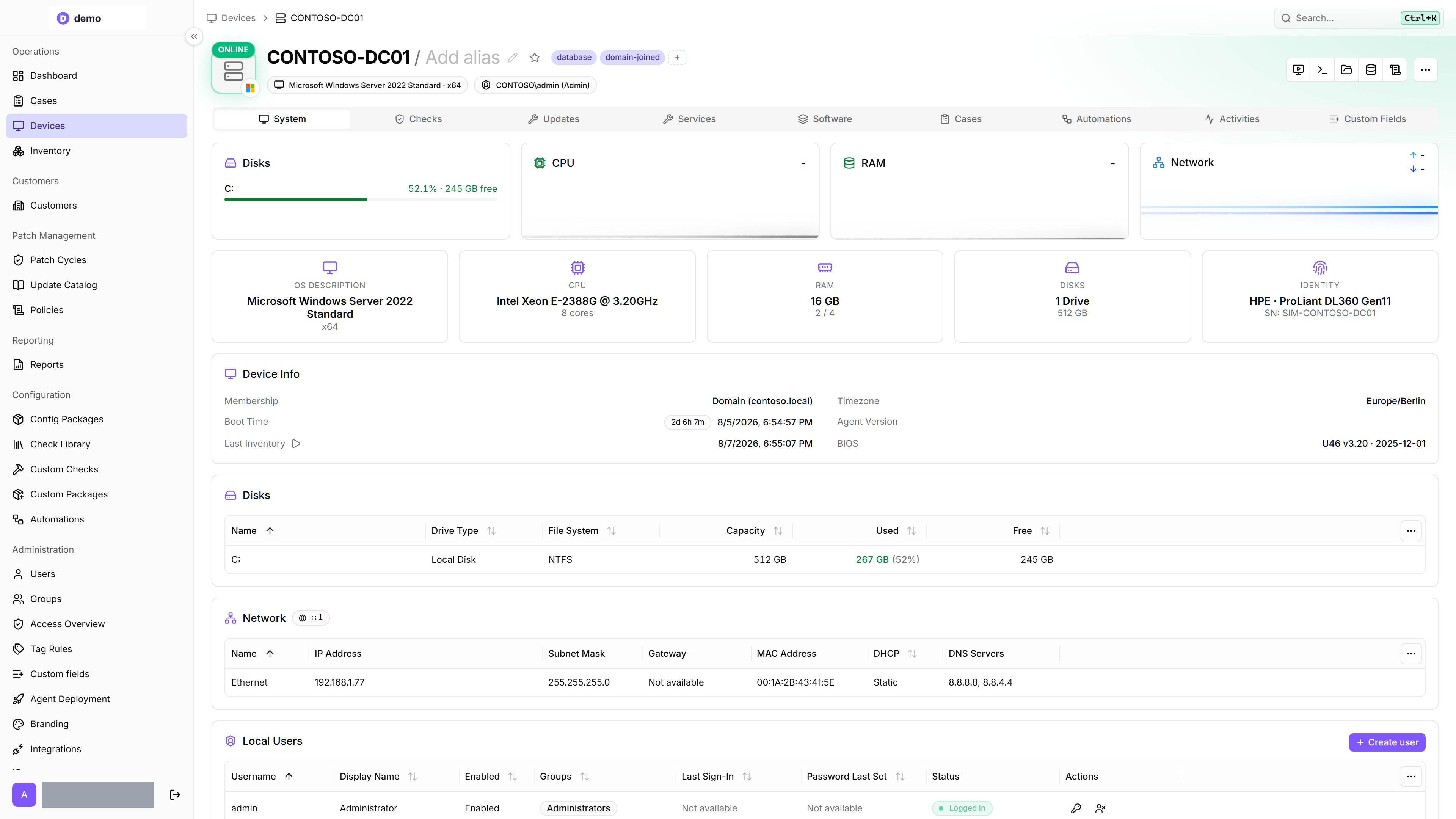Click the Search input field
The height and width of the screenshot is (819, 1456).
pyautogui.click(x=1359, y=18)
